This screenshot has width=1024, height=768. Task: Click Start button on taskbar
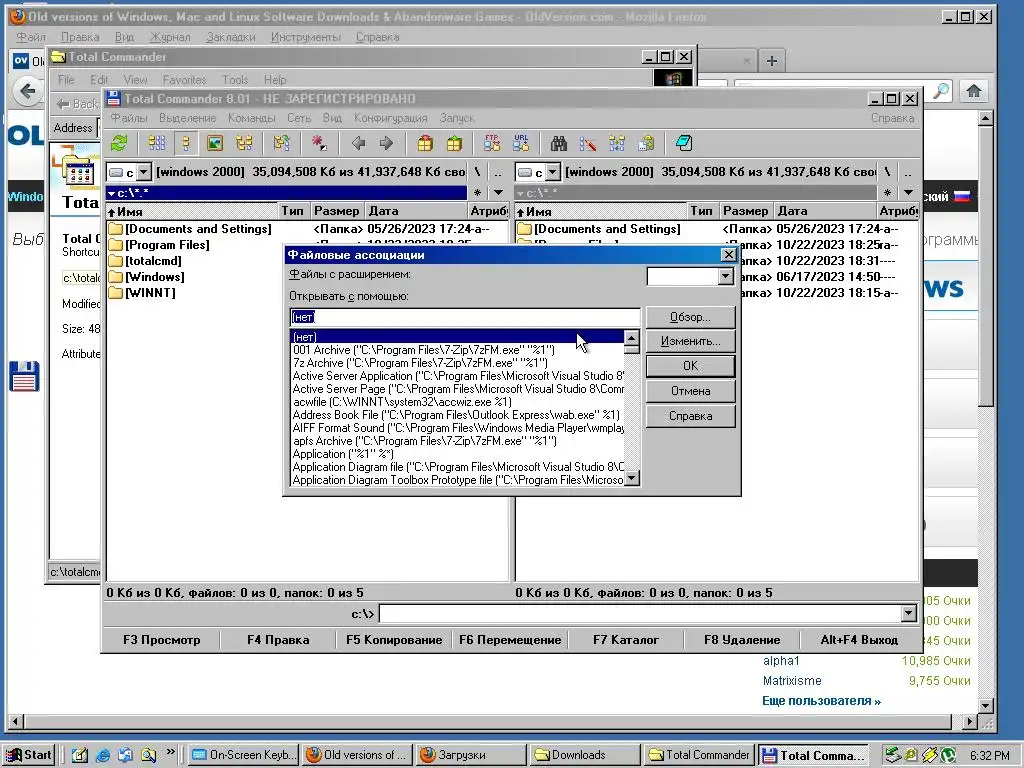(x=29, y=755)
